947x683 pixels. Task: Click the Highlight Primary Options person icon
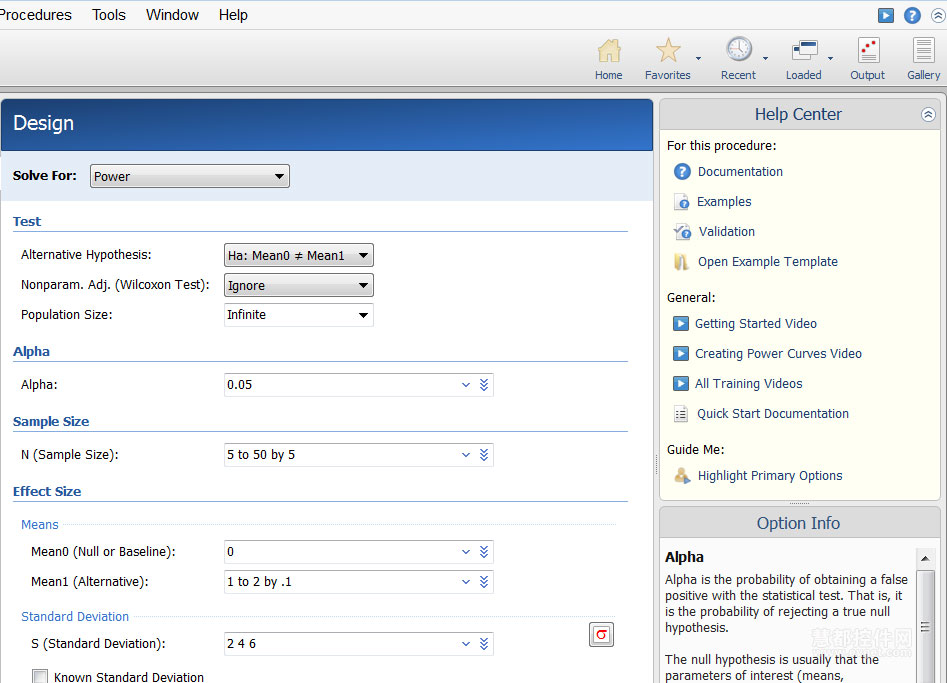pos(682,476)
